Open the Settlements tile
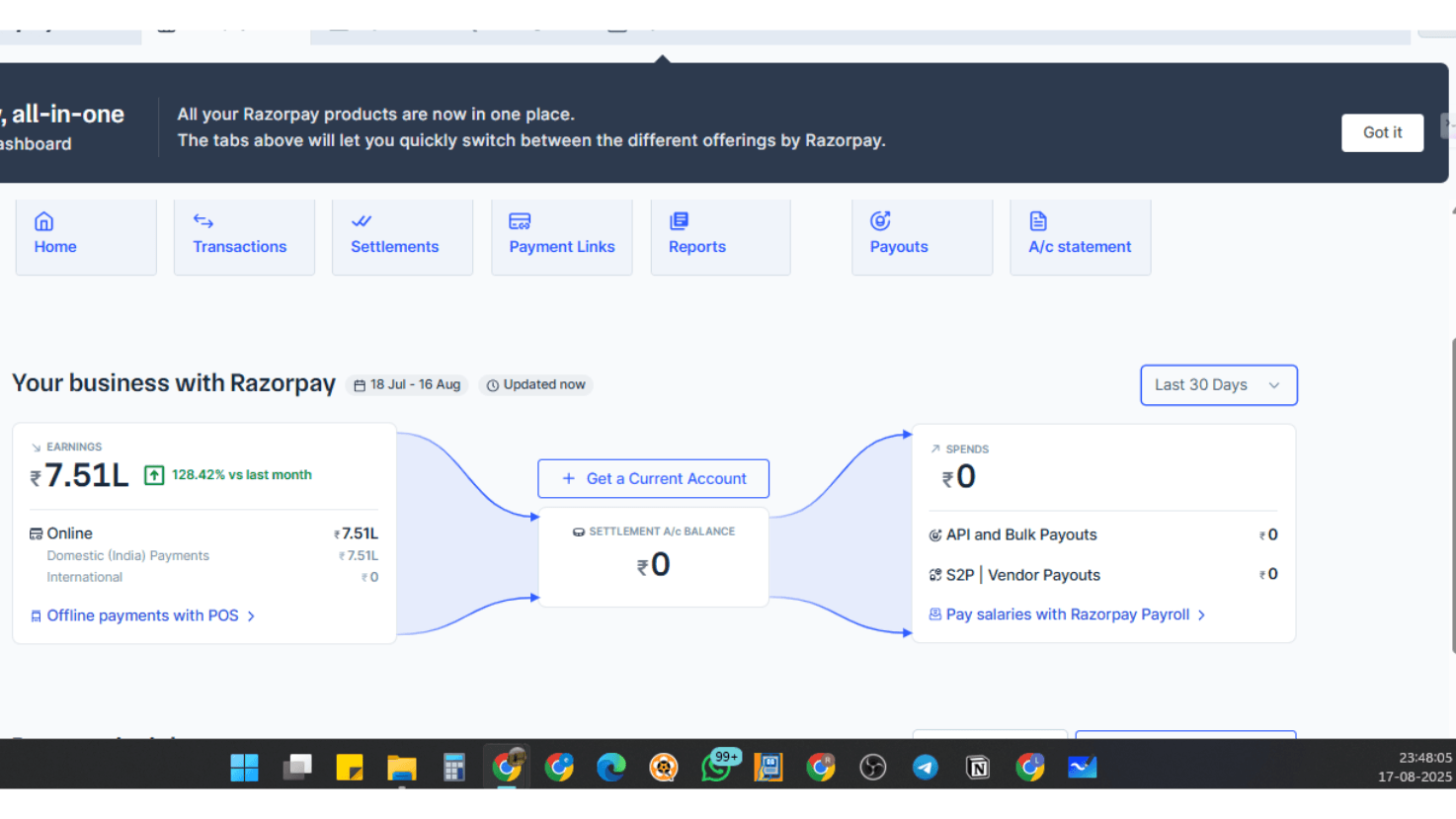This screenshot has height=819, width=1456. 402,236
